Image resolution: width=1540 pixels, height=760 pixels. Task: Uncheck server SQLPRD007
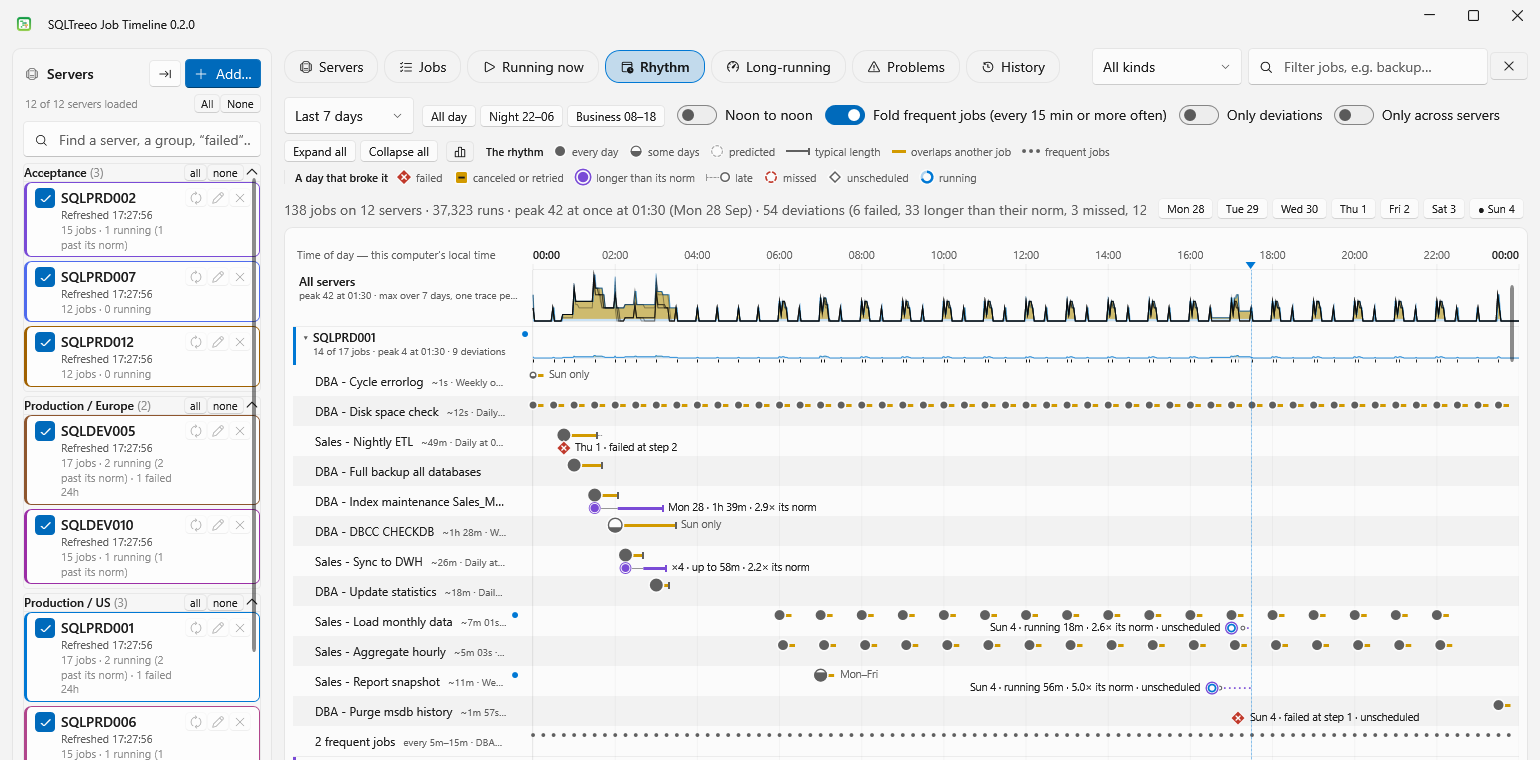click(x=45, y=277)
